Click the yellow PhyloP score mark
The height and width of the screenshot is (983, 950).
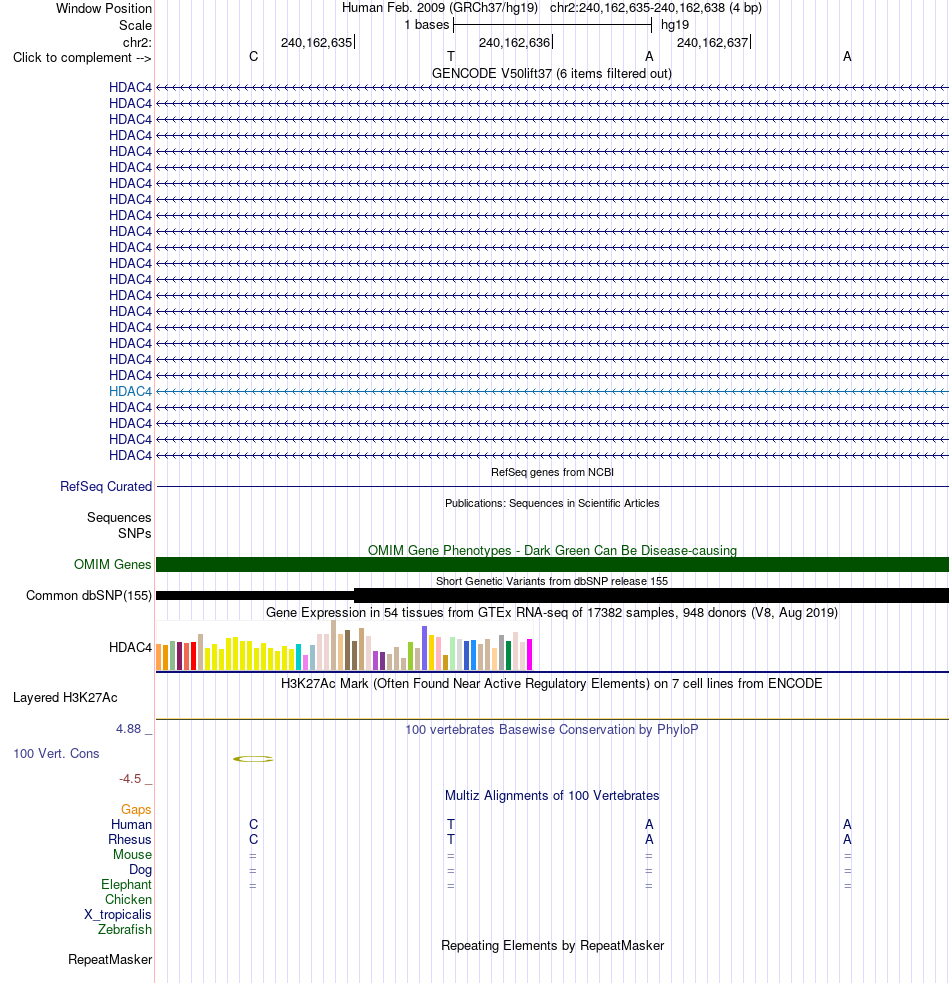(x=253, y=759)
